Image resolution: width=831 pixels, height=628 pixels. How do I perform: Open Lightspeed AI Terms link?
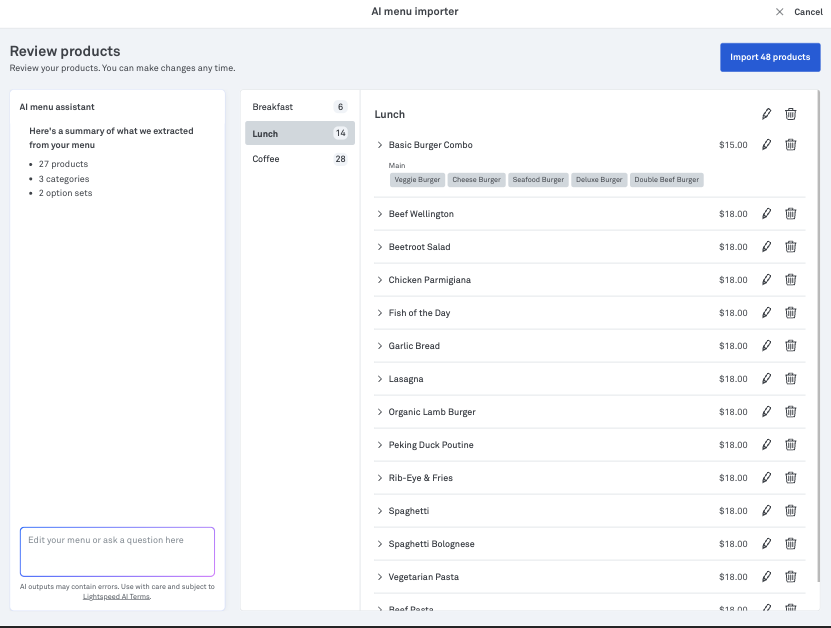[x=117, y=596]
